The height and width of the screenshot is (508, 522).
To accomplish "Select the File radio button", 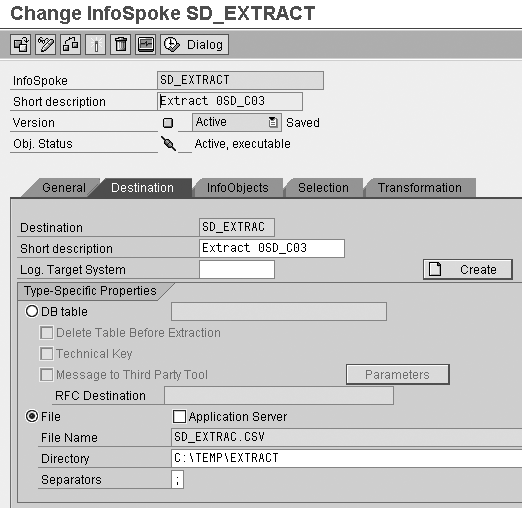I will coord(32,416).
